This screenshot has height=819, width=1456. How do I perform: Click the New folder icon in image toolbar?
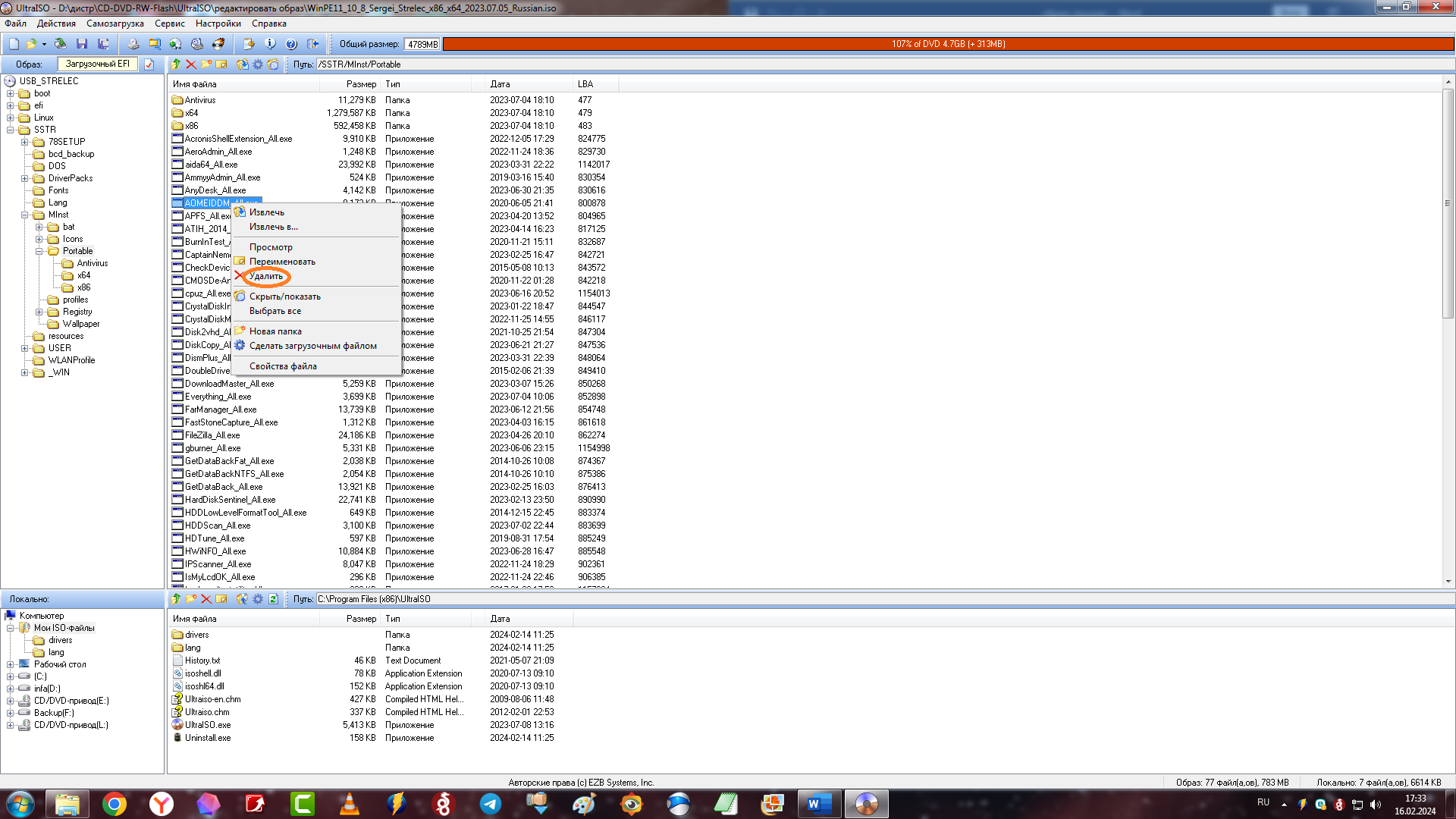pyautogui.click(x=206, y=64)
